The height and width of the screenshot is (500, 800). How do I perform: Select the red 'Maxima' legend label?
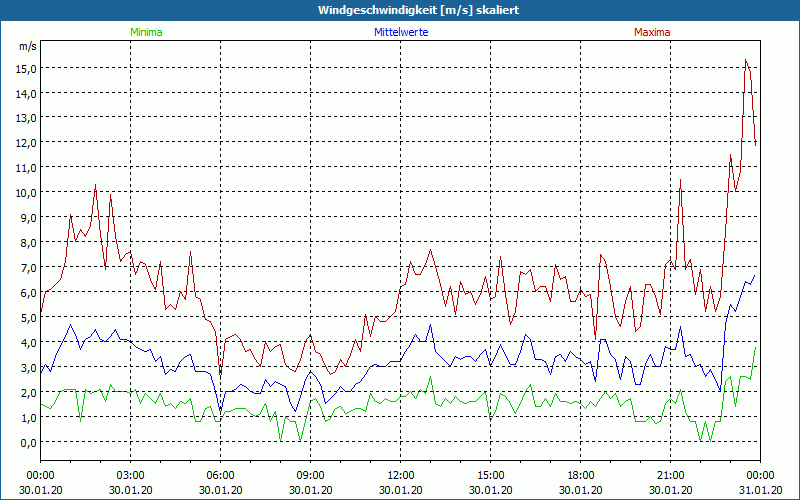[x=652, y=32]
